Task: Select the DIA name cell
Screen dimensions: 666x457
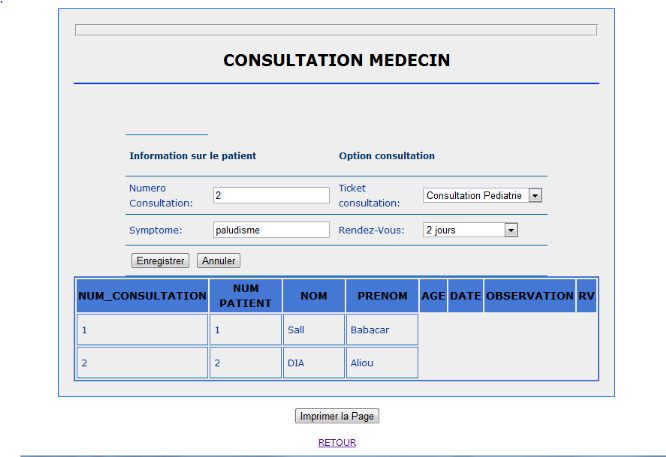Action: click(x=313, y=363)
